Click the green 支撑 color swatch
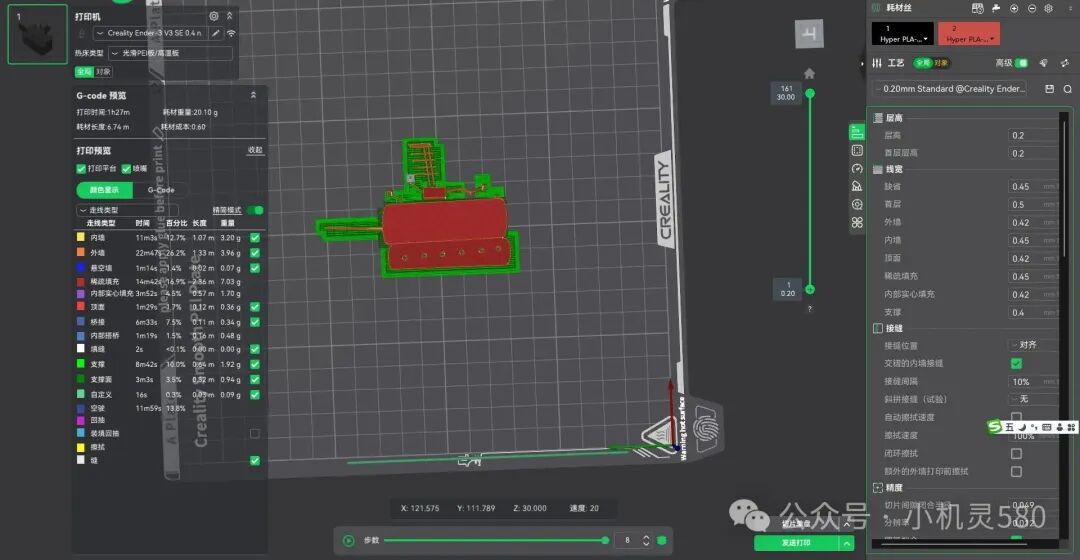The width and height of the screenshot is (1080, 560). tap(81, 364)
